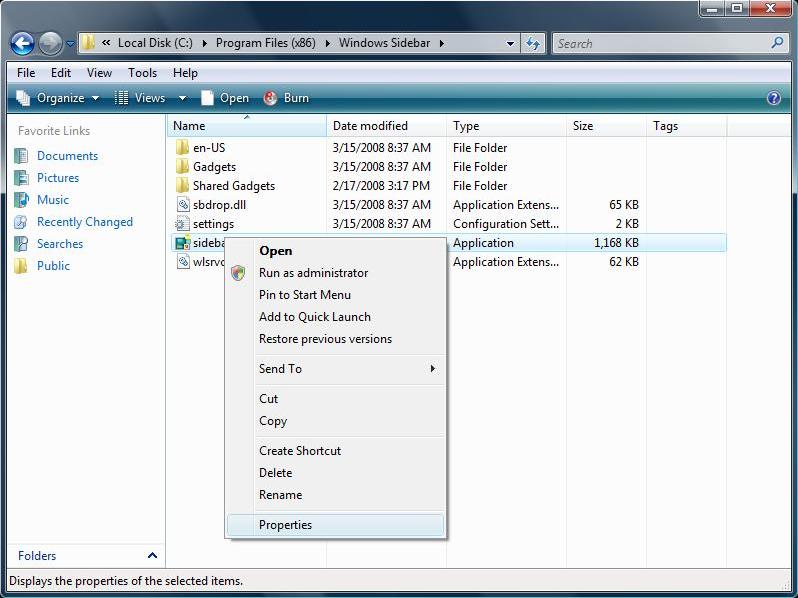Select the sbdrop.dll file icon
Screen dimensions: 798x598
(x=182, y=205)
